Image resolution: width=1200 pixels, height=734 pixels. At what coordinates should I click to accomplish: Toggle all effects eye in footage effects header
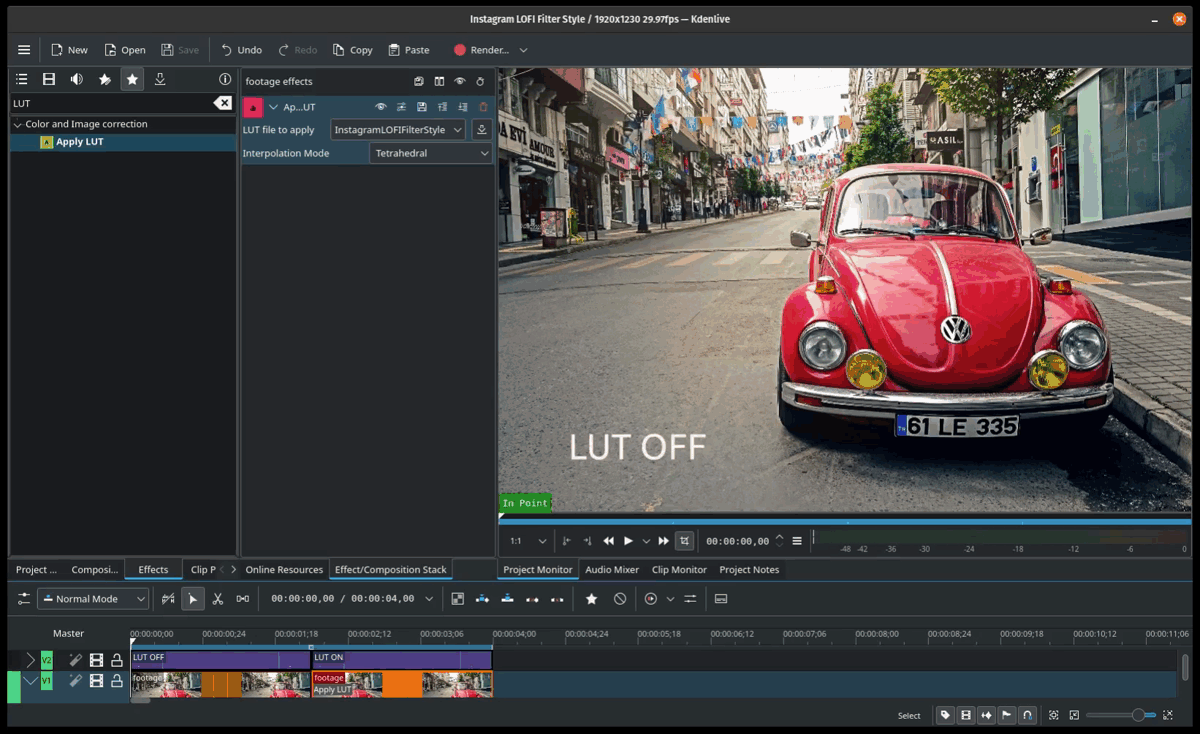(459, 81)
